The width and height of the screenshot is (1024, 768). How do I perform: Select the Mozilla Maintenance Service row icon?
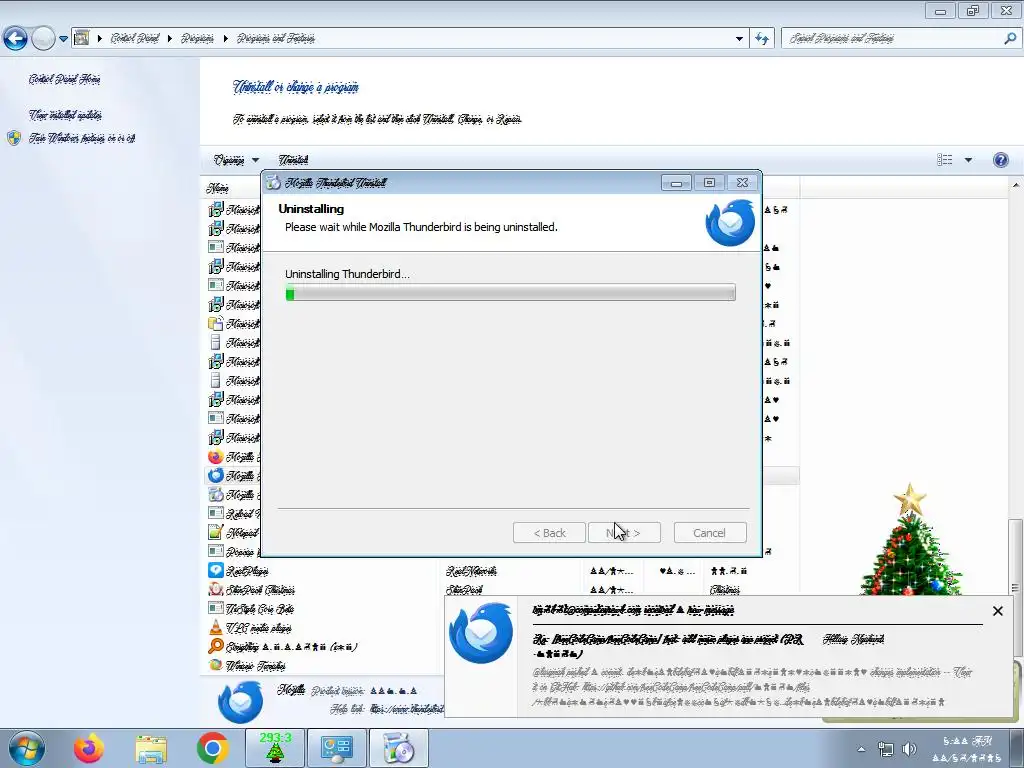click(216, 494)
